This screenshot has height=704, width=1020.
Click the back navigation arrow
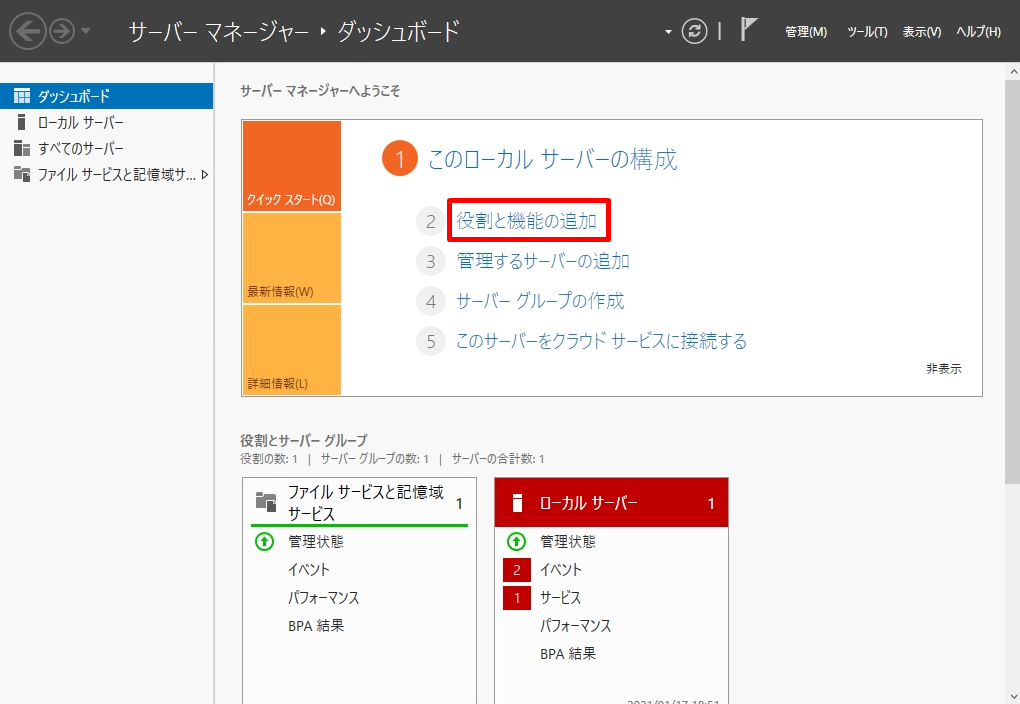click(x=27, y=31)
